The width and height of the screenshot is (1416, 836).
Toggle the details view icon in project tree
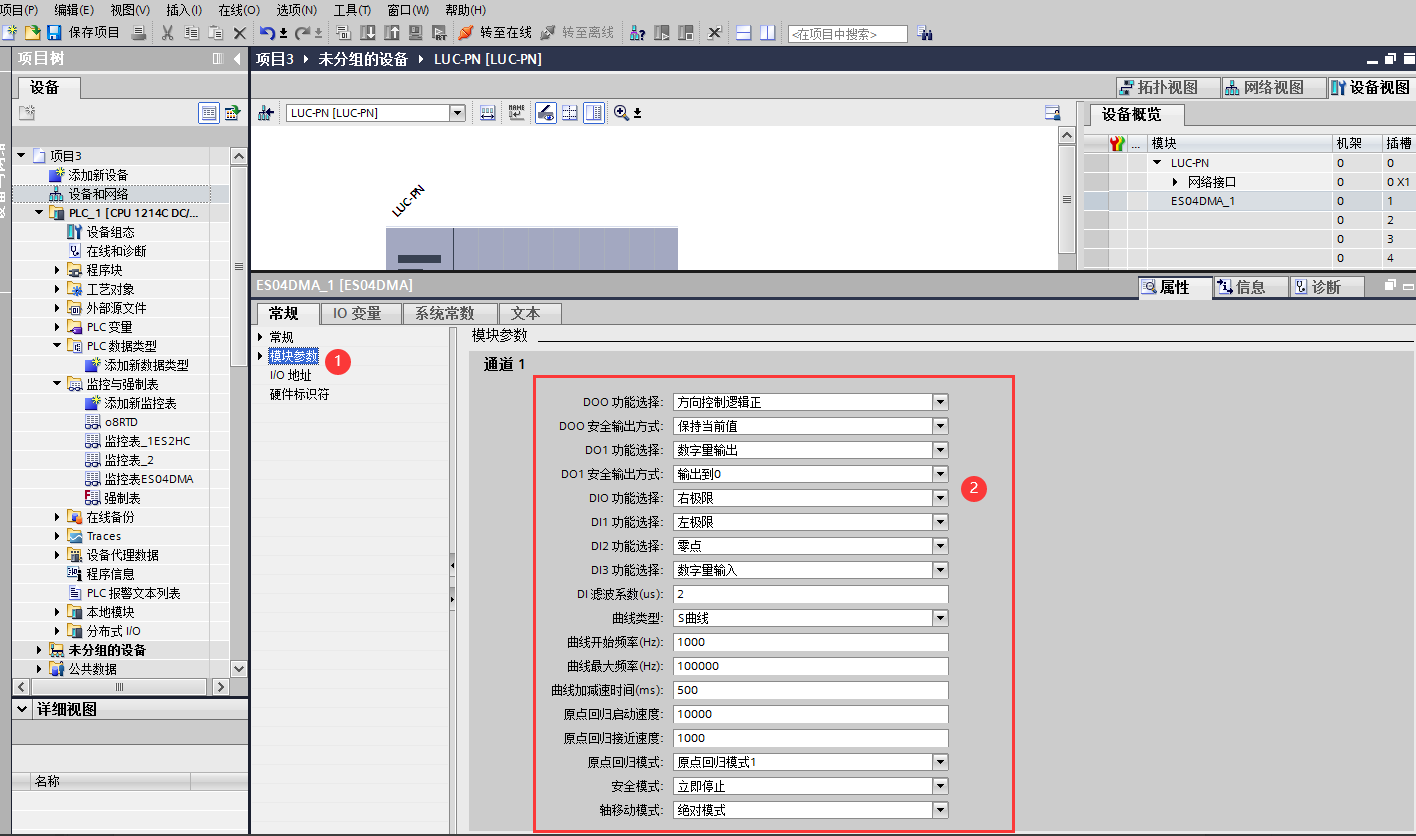pos(209,113)
